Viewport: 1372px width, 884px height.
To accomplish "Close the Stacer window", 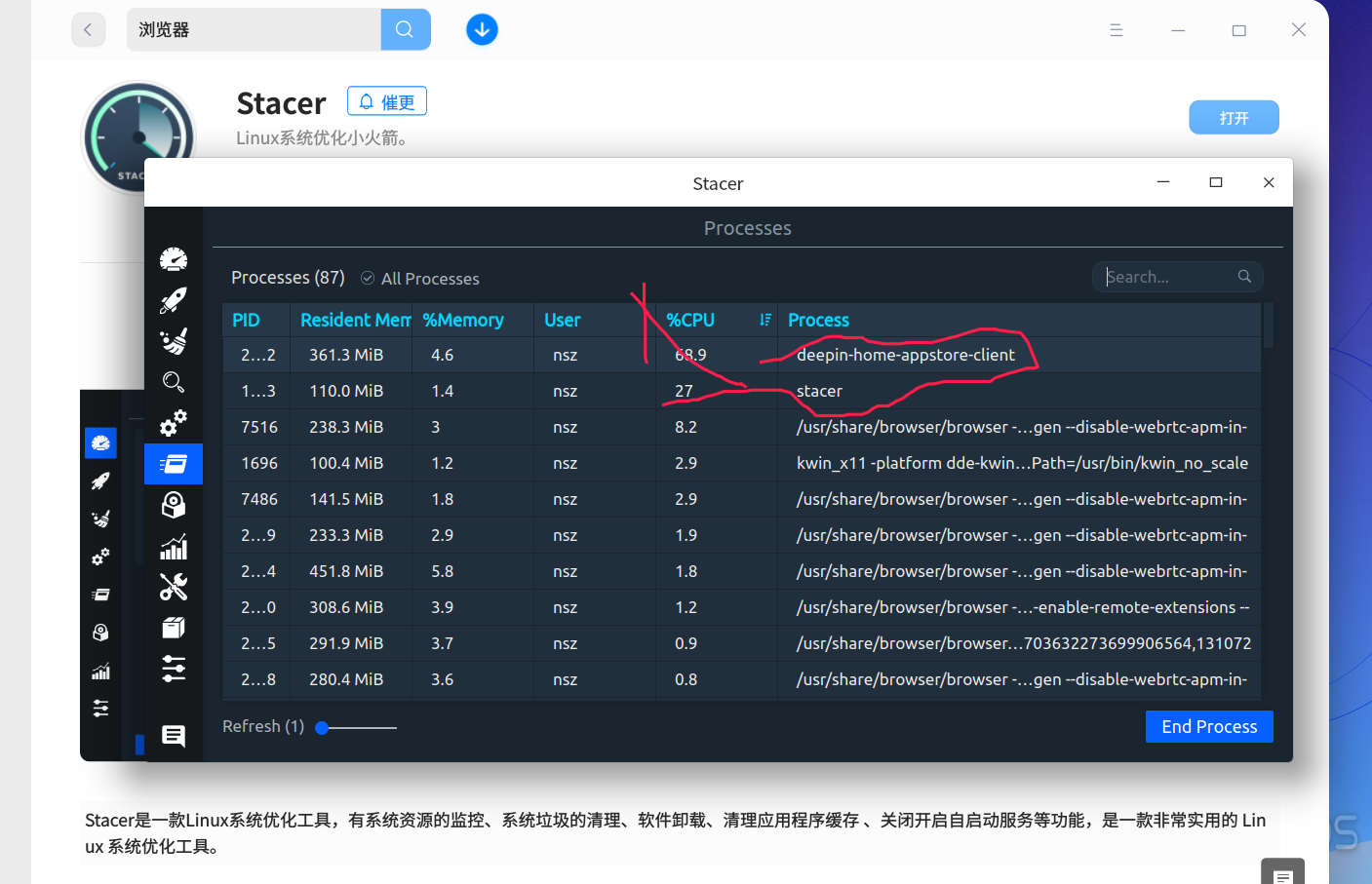I will tap(1269, 182).
